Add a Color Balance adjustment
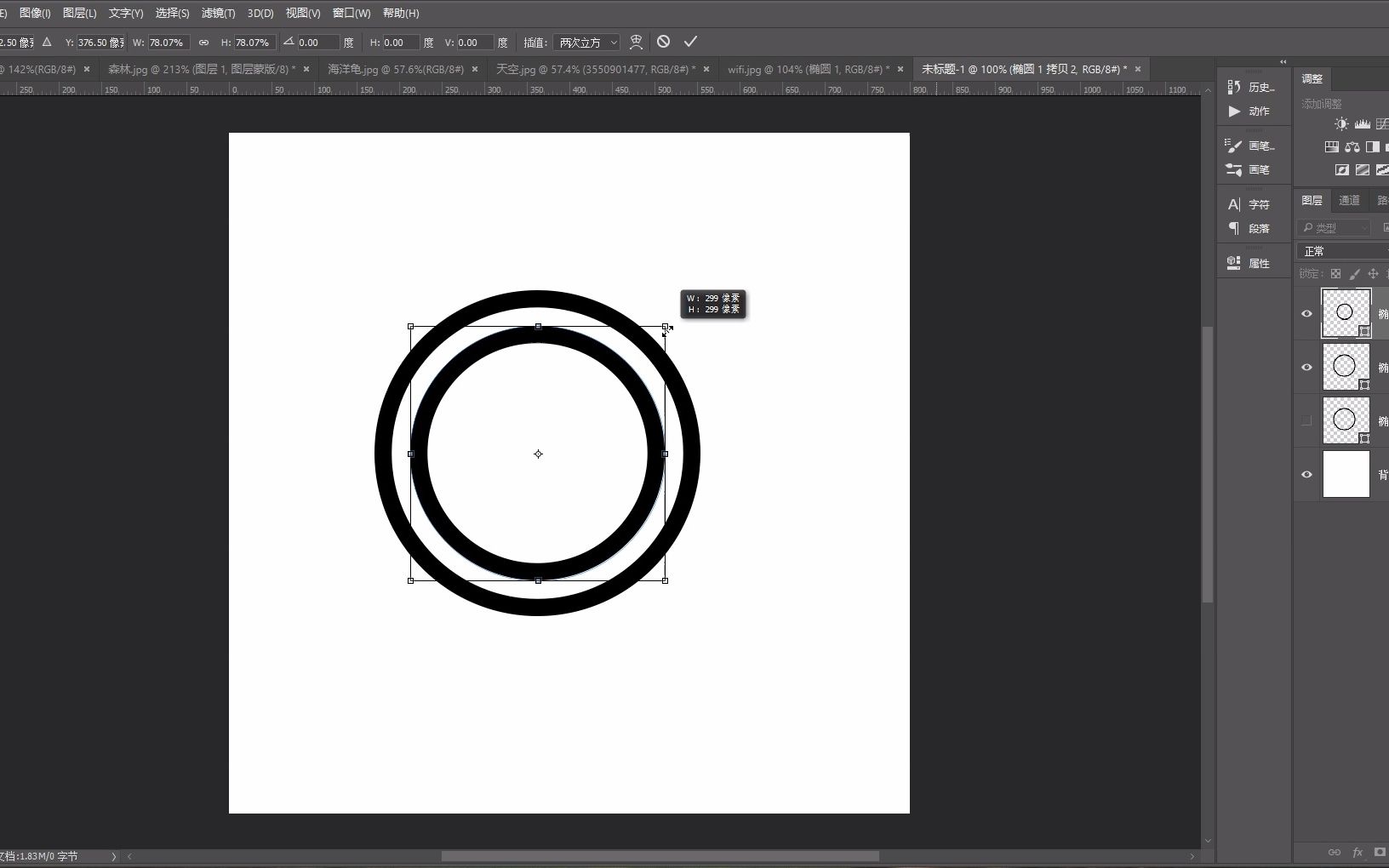 pyautogui.click(x=1352, y=147)
